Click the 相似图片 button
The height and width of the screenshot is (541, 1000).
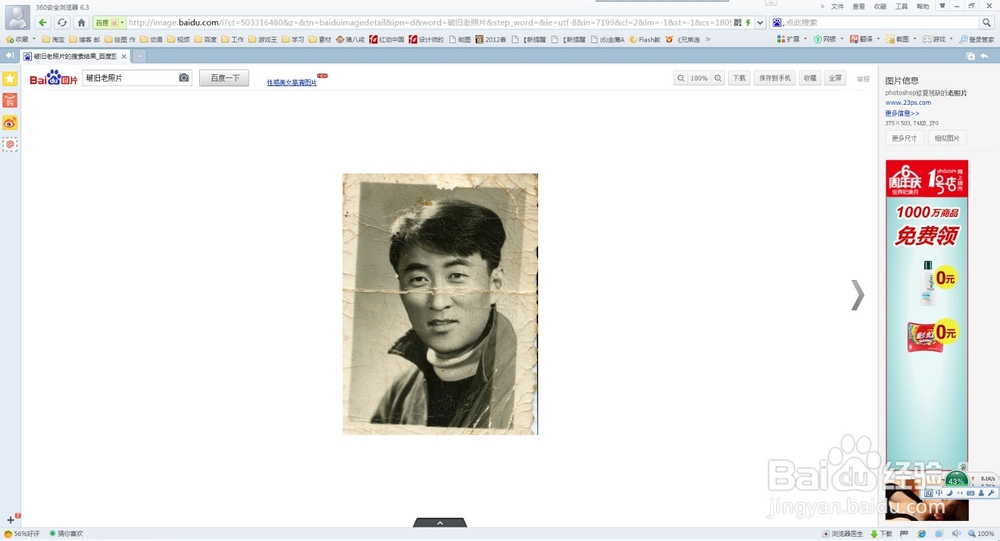[947, 138]
